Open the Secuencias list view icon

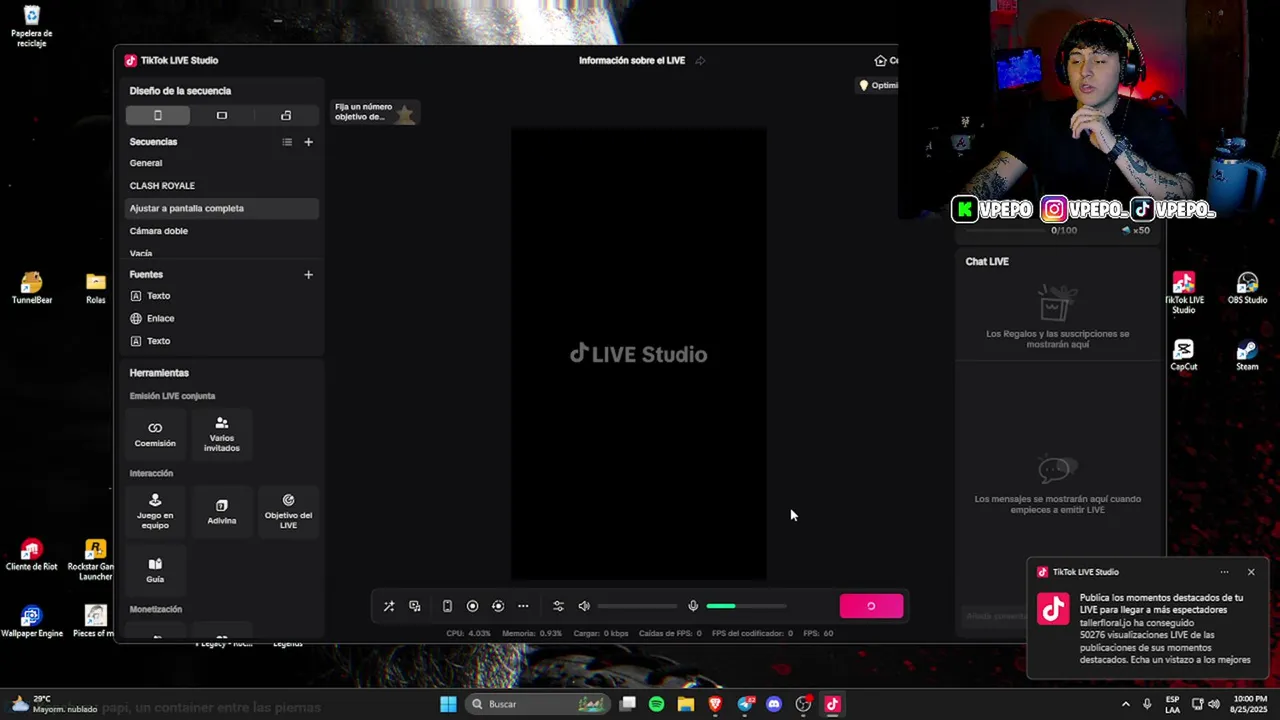[287, 142]
